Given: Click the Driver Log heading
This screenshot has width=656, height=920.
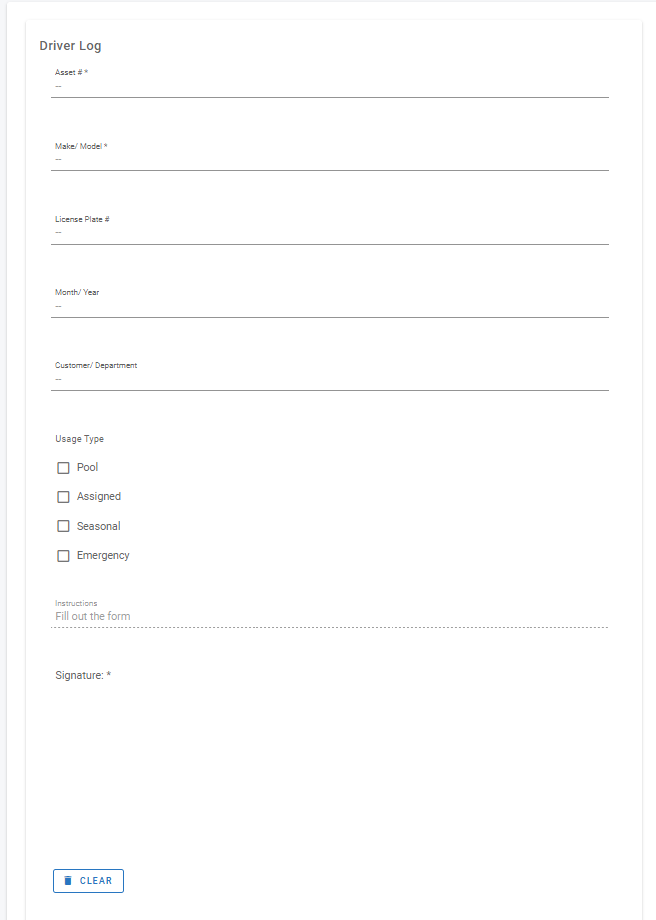Looking at the screenshot, I should pyautogui.click(x=70, y=46).
